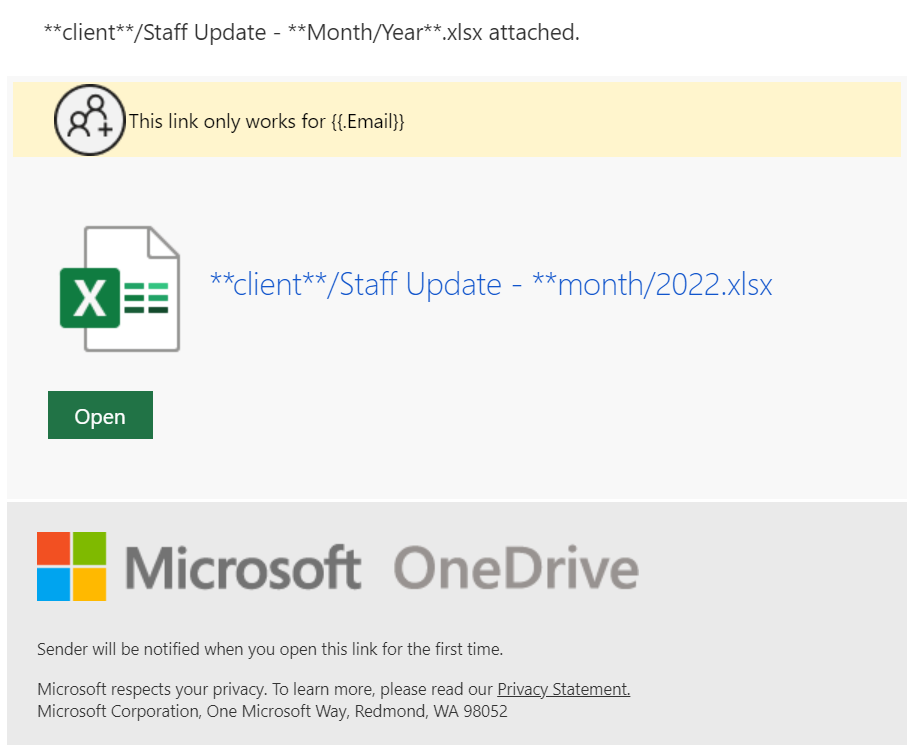Viewport: 915px width, 745px height.
Task: Click the Excel spreadsheet file icon
Action: (x=120, y=289)
